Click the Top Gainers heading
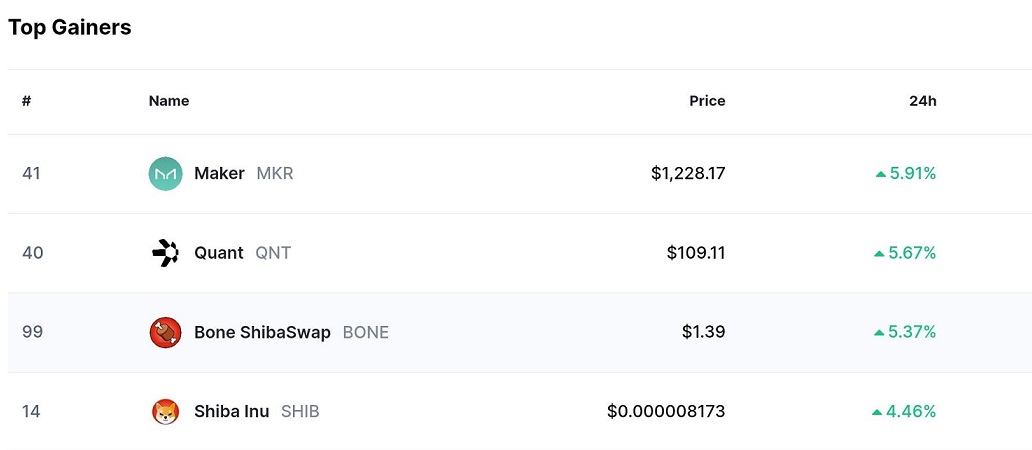The image size is (1032, 450). 70,28
